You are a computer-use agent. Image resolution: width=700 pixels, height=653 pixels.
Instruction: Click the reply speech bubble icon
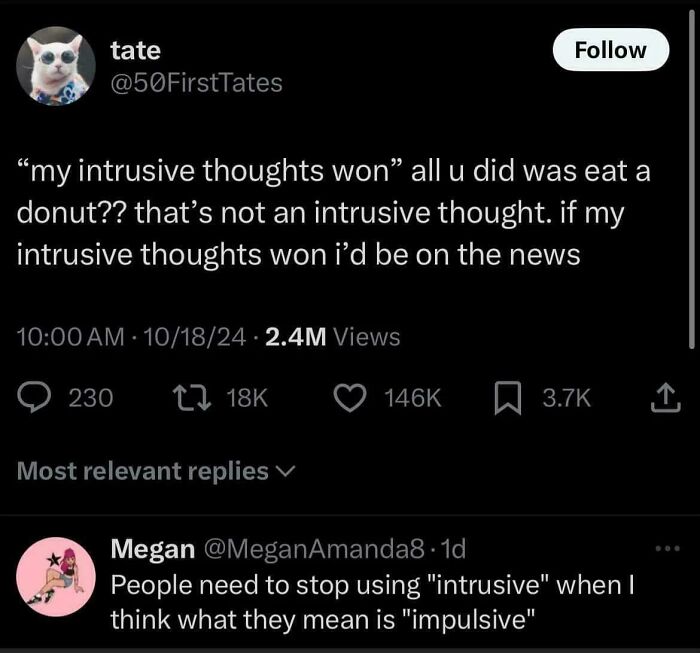click(35, 398)
